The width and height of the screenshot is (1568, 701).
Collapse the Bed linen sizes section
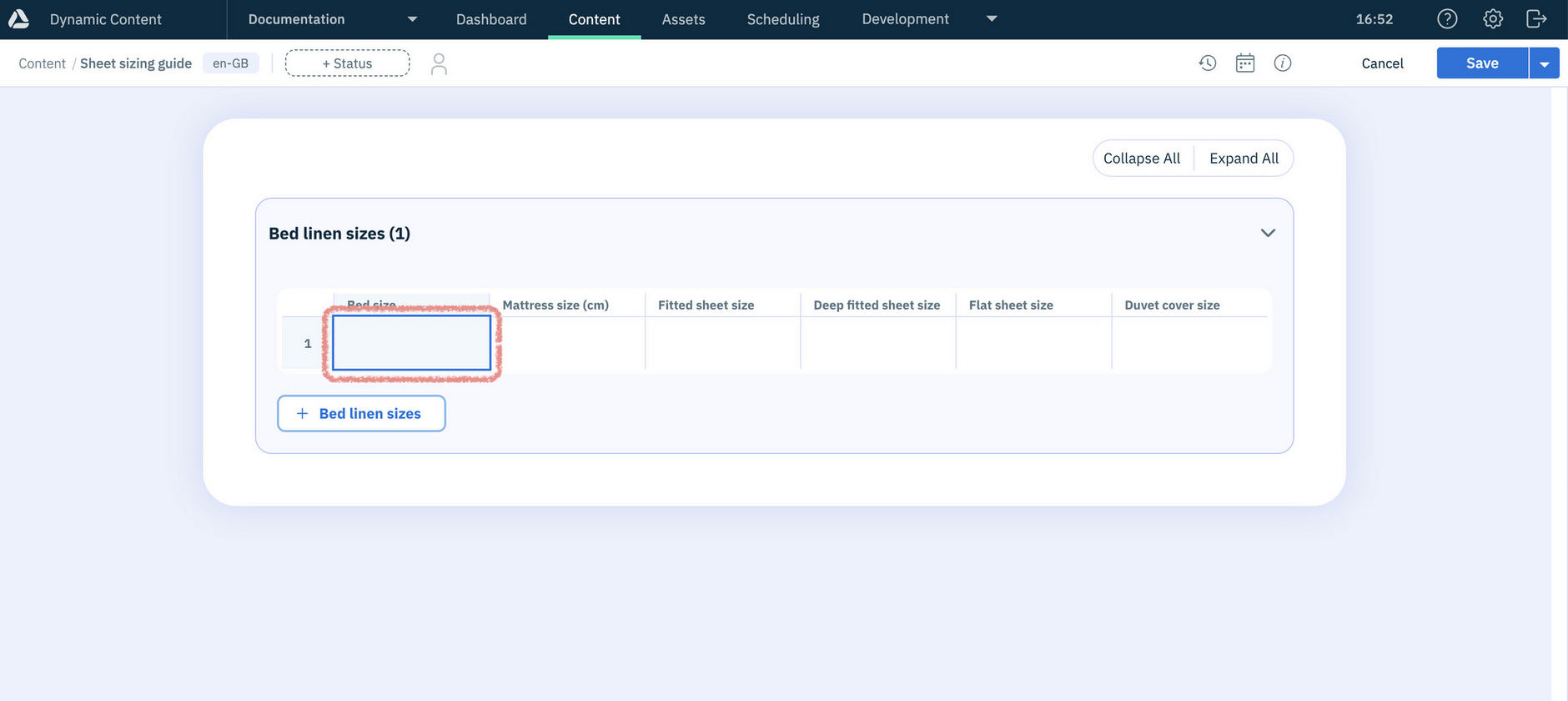(x=1267, y=234)
